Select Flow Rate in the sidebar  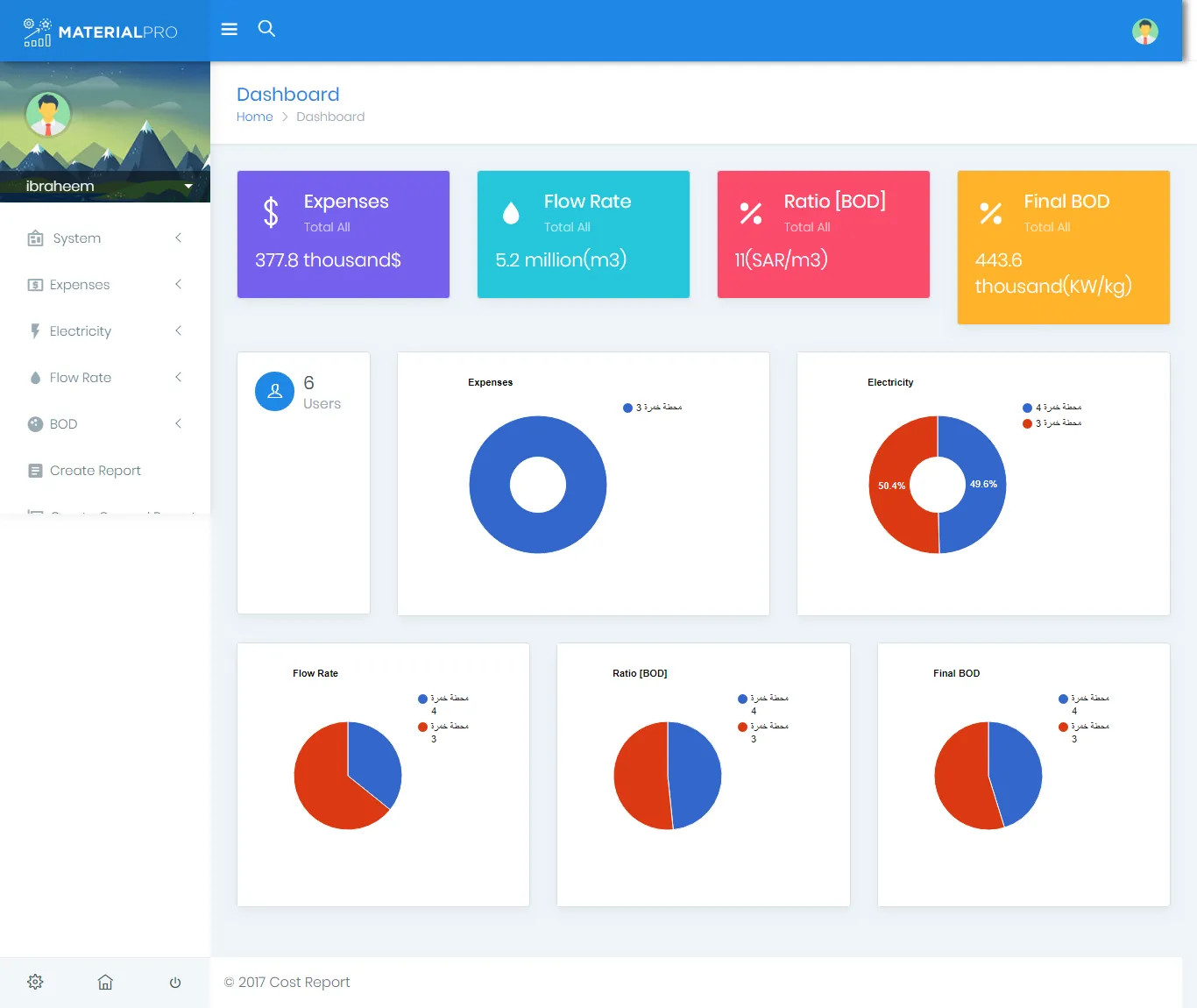[81, 378]
